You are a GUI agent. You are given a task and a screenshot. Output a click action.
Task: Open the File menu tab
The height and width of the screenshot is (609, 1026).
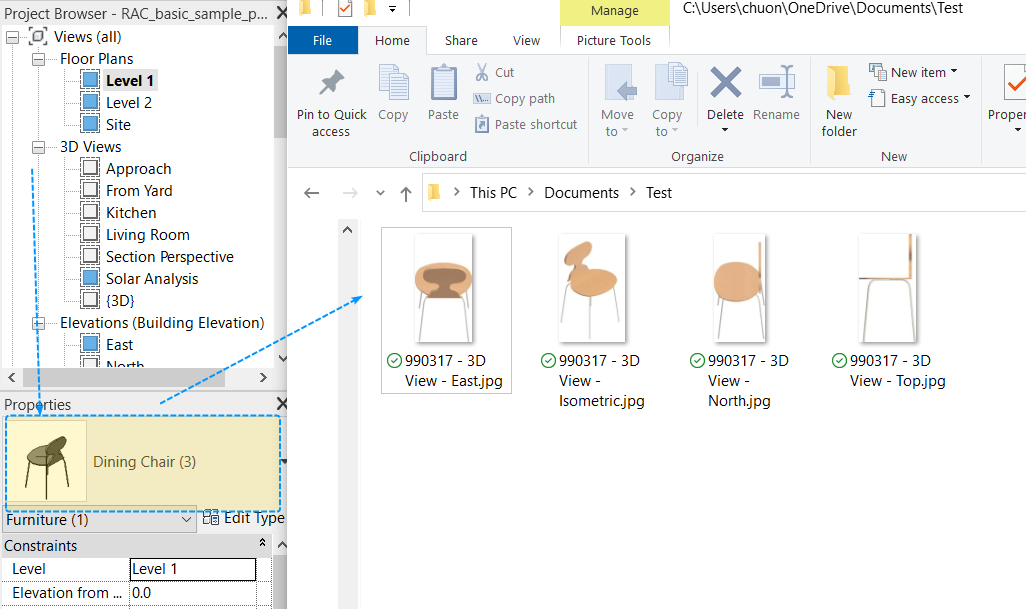pos(322,41)
